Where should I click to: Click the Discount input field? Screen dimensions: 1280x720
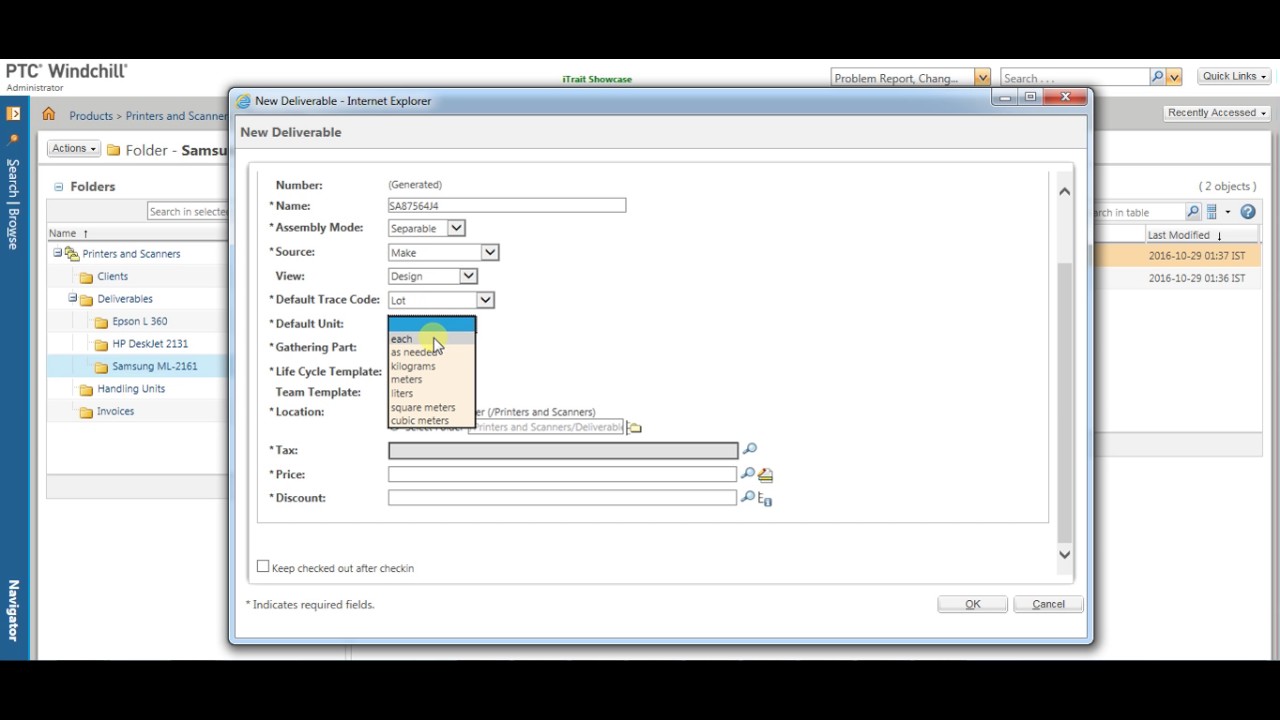click(562, 497)
